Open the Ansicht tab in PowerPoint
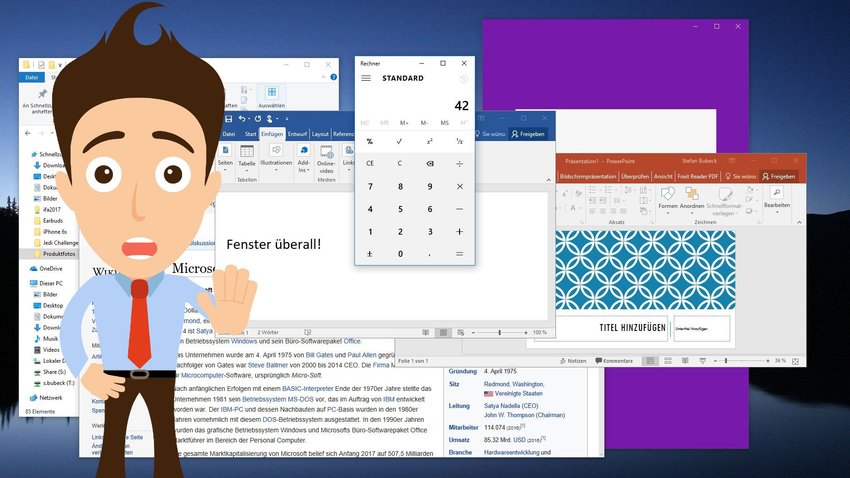Image resolution: width=850 pixels, height=478 pixels. click(x=663, y=176)
